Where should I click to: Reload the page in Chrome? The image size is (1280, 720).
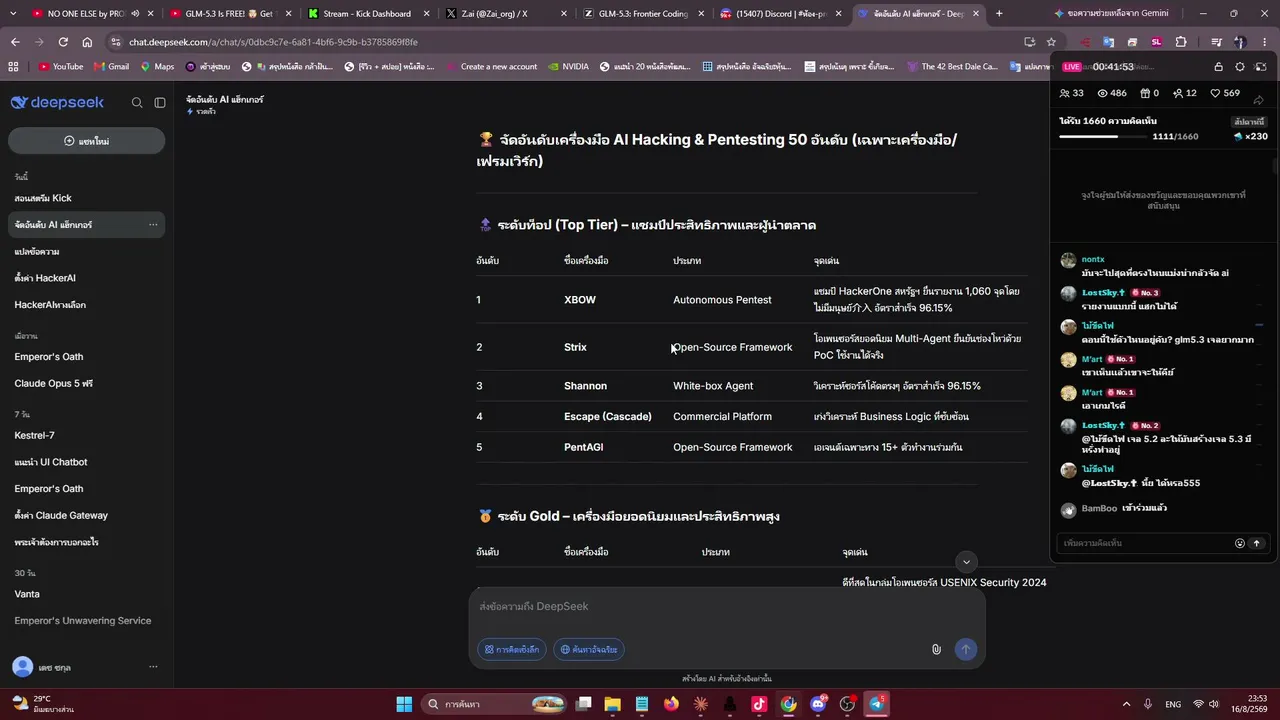point(63,42)
